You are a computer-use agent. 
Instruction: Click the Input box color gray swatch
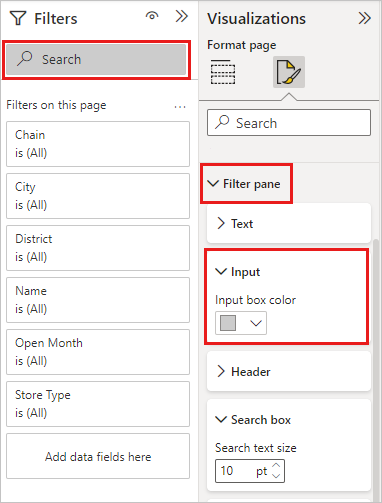[x=228, y=323]
